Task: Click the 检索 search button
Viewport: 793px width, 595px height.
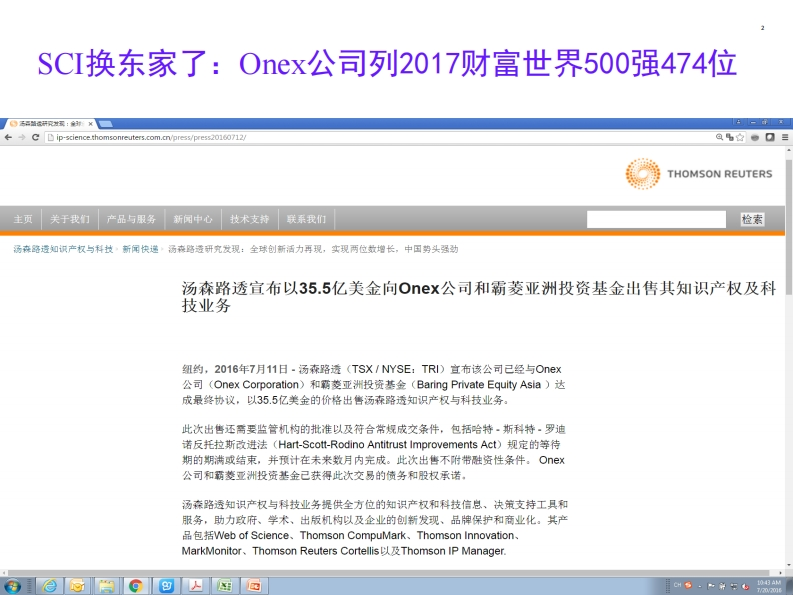Action: coord(752,219)
